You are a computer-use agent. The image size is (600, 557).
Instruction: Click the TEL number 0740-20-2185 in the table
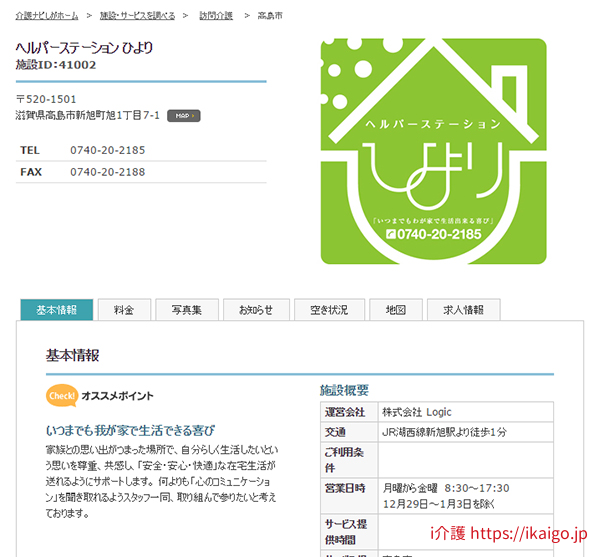click(107, 150)
